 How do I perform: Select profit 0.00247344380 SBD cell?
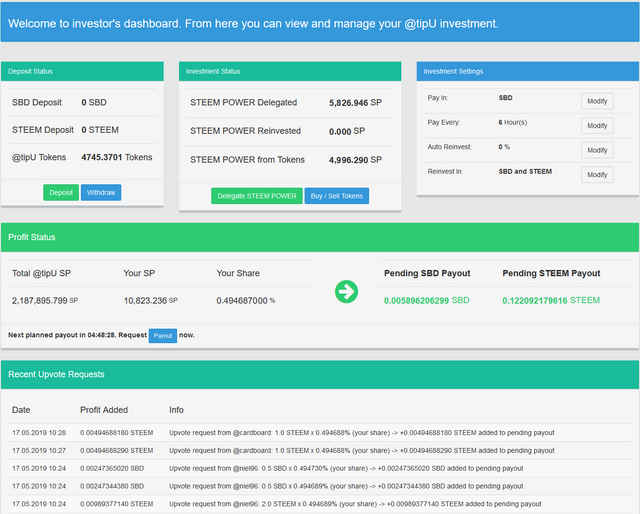[112, 486]
